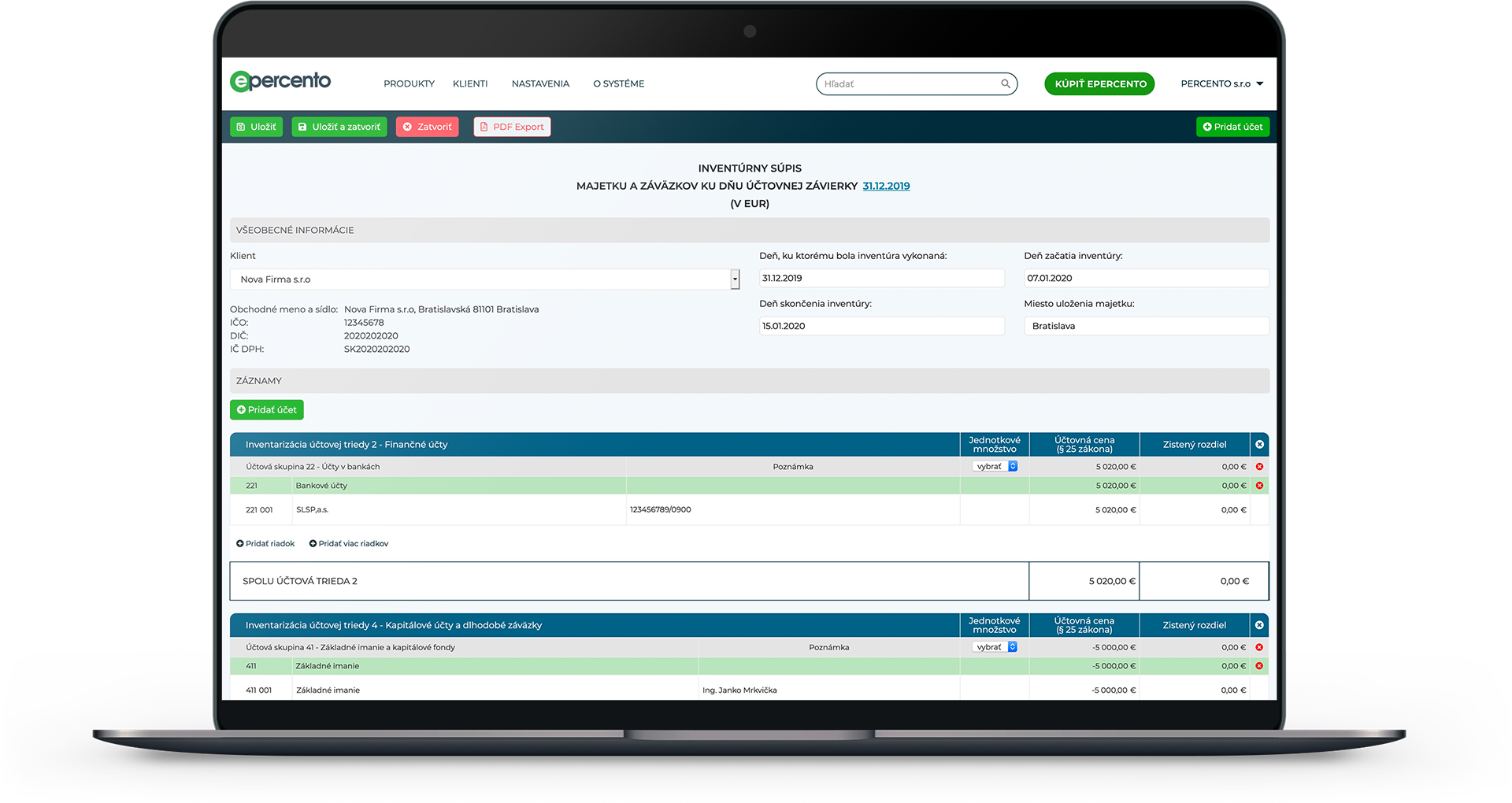
Task: Remove the Finančné účty class section
Action: 1259,445
